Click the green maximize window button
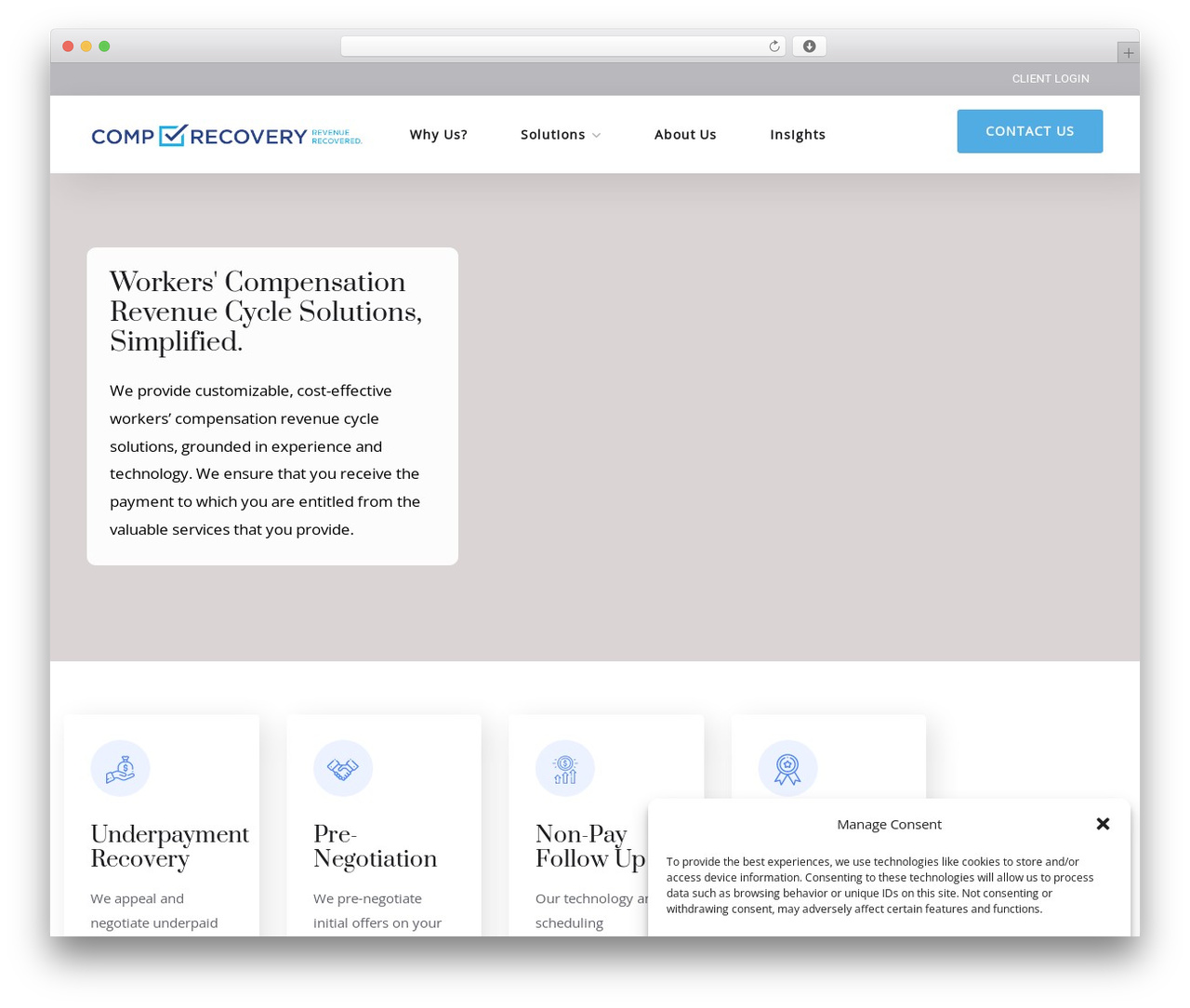The width and height of the screenshot is (1190, 1008). pos(104,46)
